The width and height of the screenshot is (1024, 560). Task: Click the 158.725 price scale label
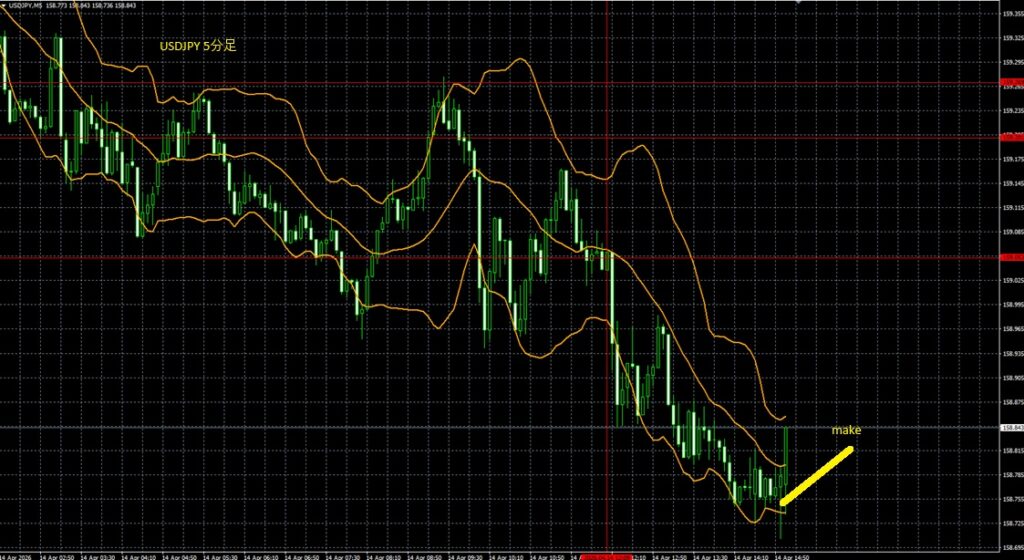click(1012, 523)
